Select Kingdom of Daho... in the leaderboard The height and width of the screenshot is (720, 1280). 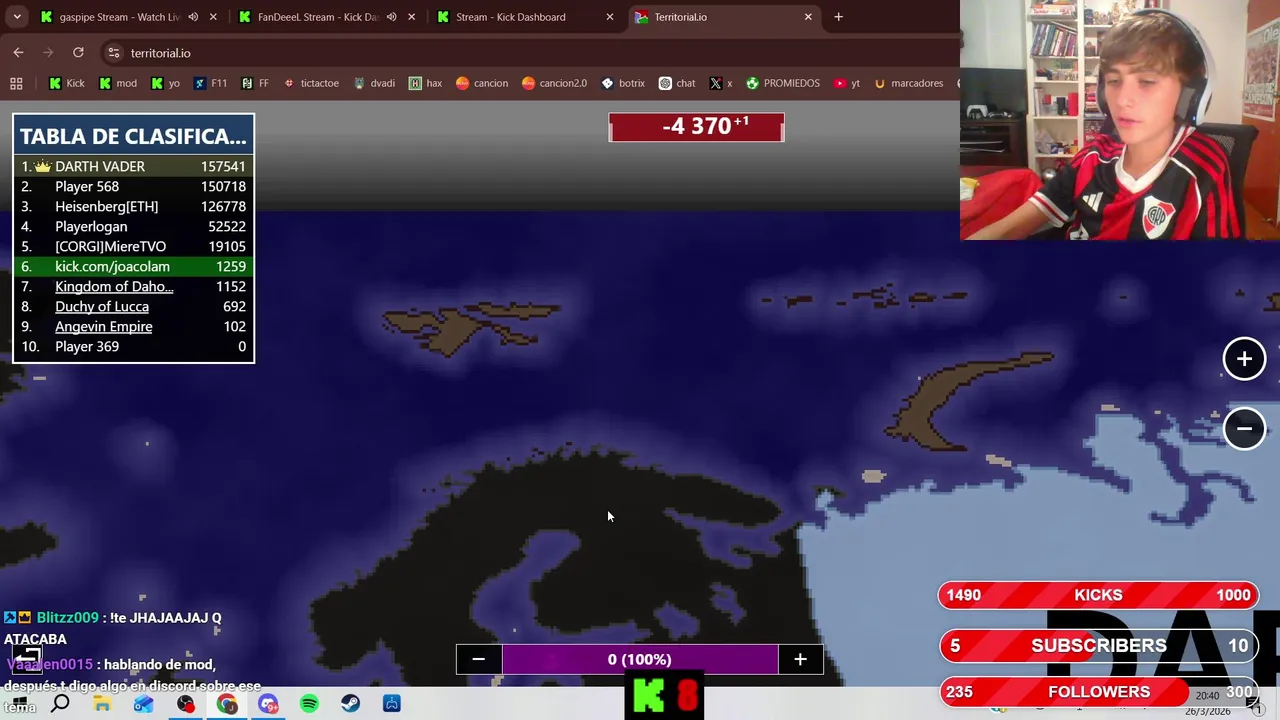coord(133,286)
